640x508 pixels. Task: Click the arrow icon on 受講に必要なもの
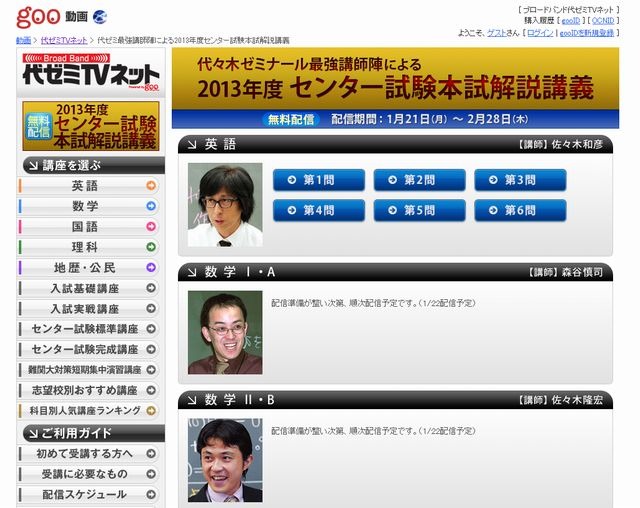pyautogui.click(x=151, y=474)
